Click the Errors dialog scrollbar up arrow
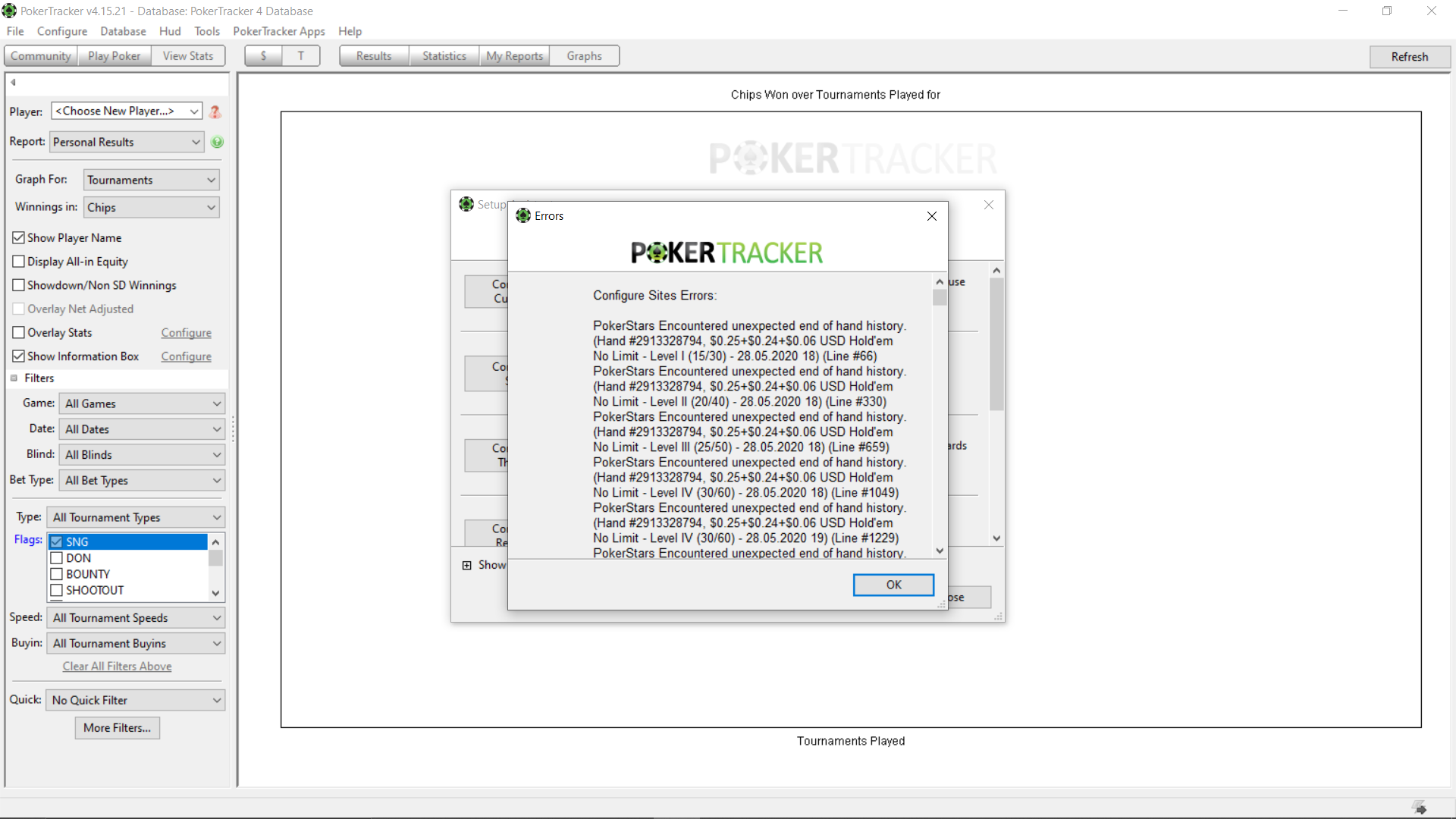The height and width of the screenshot is (819, 1456). coord(940,281)
